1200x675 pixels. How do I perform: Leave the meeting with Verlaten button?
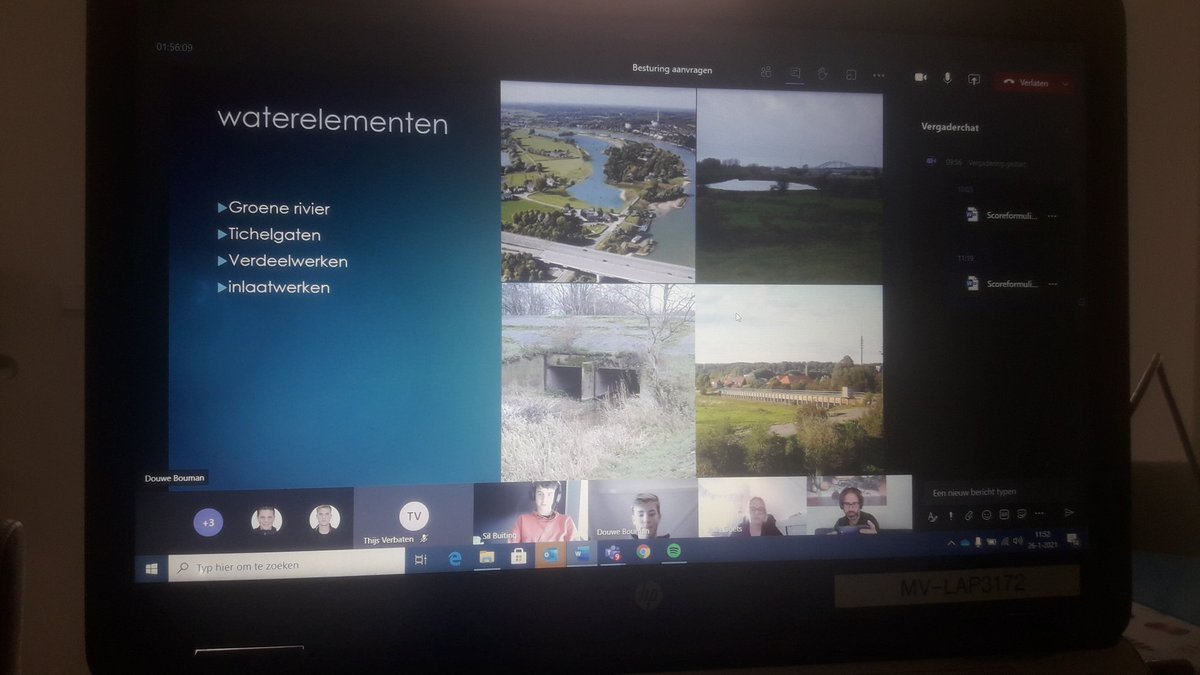(x=1028, y=83)
